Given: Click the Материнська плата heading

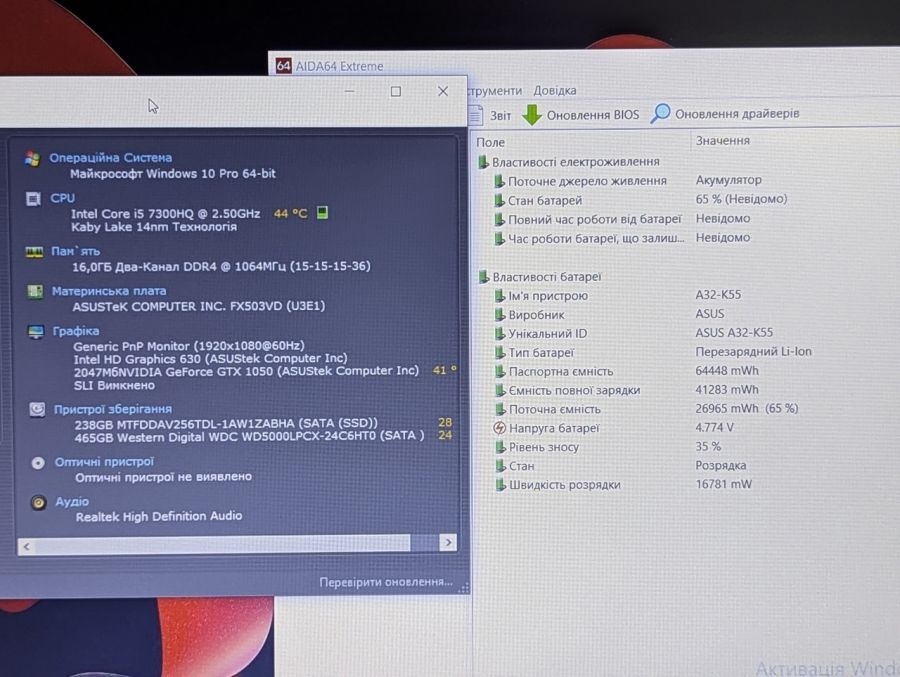Looking at the screenshot, I should (109, 291).
